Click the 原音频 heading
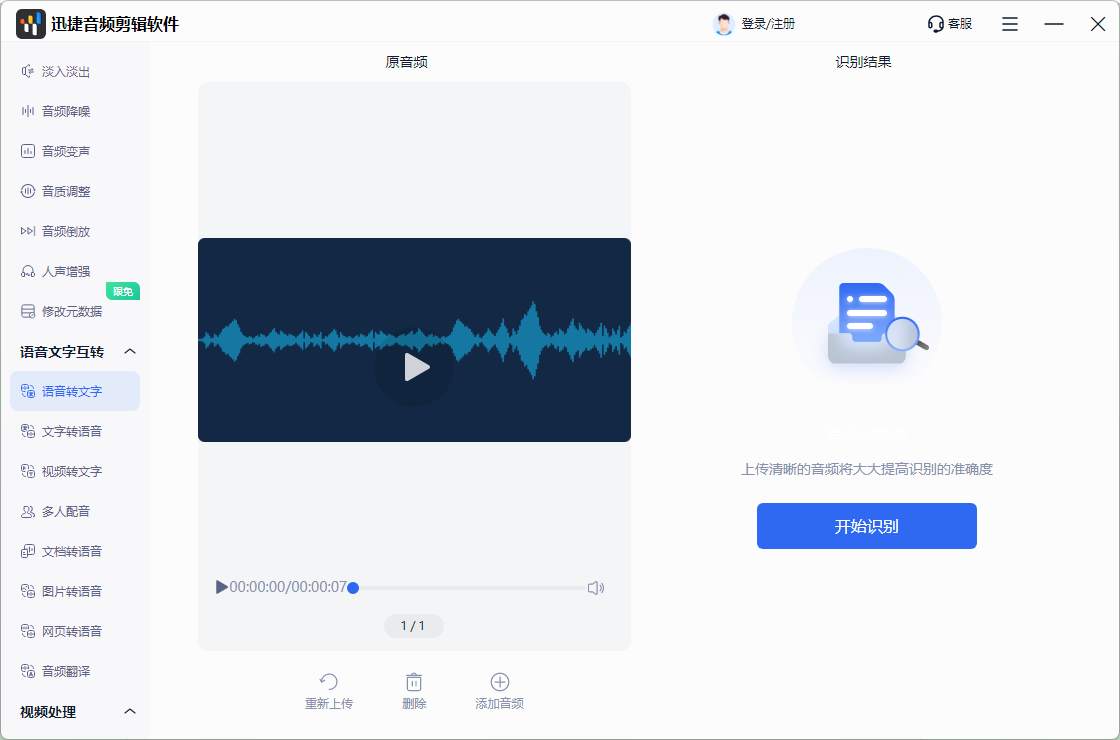Viewport: 1120px width, 740px height. tap(406, 62)
